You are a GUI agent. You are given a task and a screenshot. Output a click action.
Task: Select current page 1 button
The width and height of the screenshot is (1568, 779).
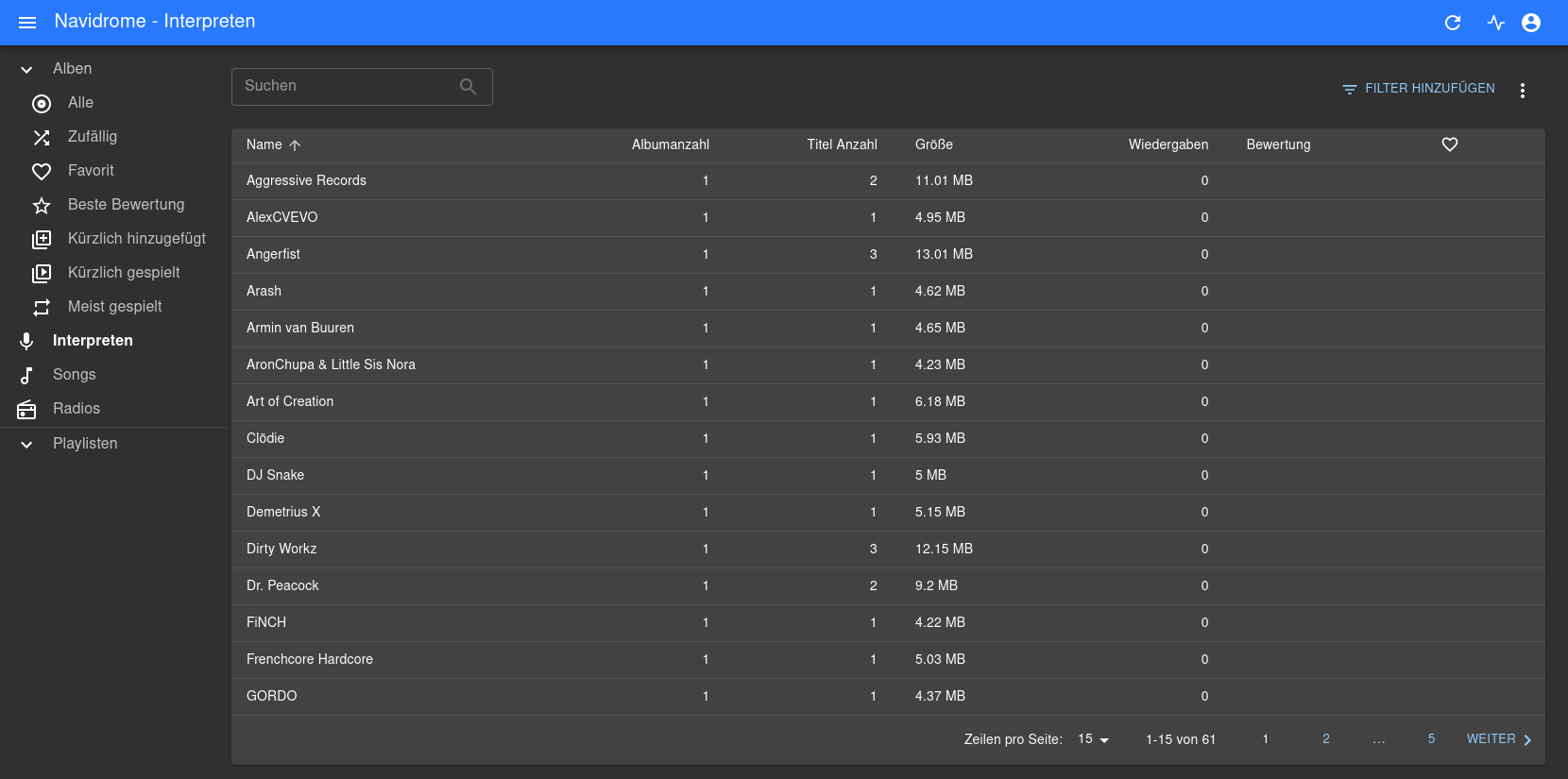(x=1266, y=739)
